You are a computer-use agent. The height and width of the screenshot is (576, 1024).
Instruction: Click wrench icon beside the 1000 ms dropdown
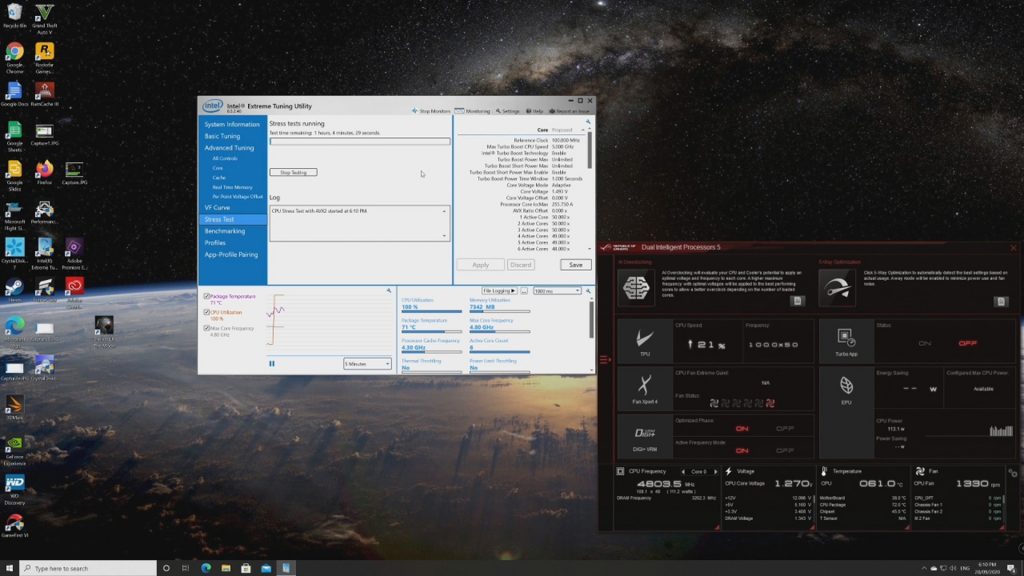(x=588, y=291)
